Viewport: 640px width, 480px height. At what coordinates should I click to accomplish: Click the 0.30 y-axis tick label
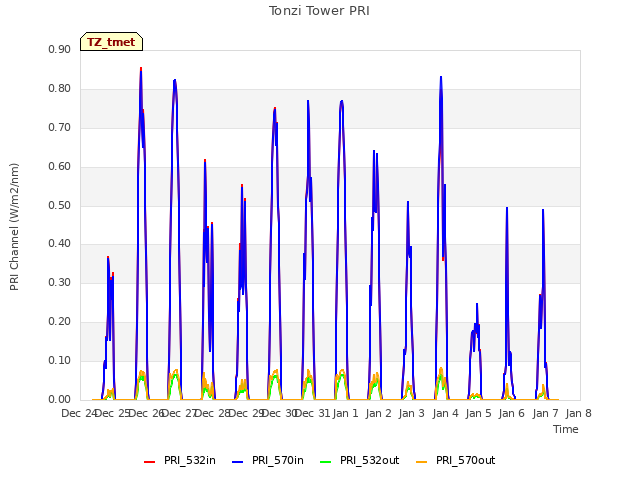(x=60, y=282)
